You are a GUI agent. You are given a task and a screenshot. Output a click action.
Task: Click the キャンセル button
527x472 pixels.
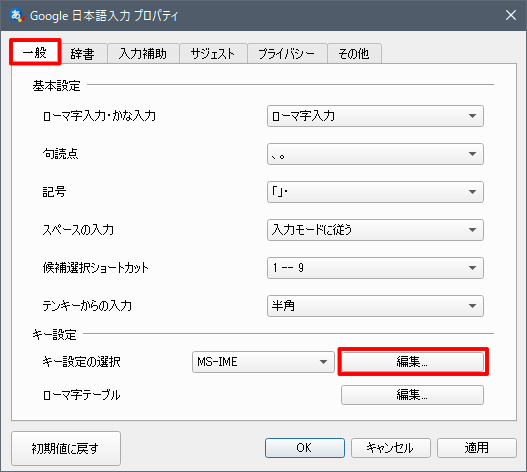(x=391, y=448)
